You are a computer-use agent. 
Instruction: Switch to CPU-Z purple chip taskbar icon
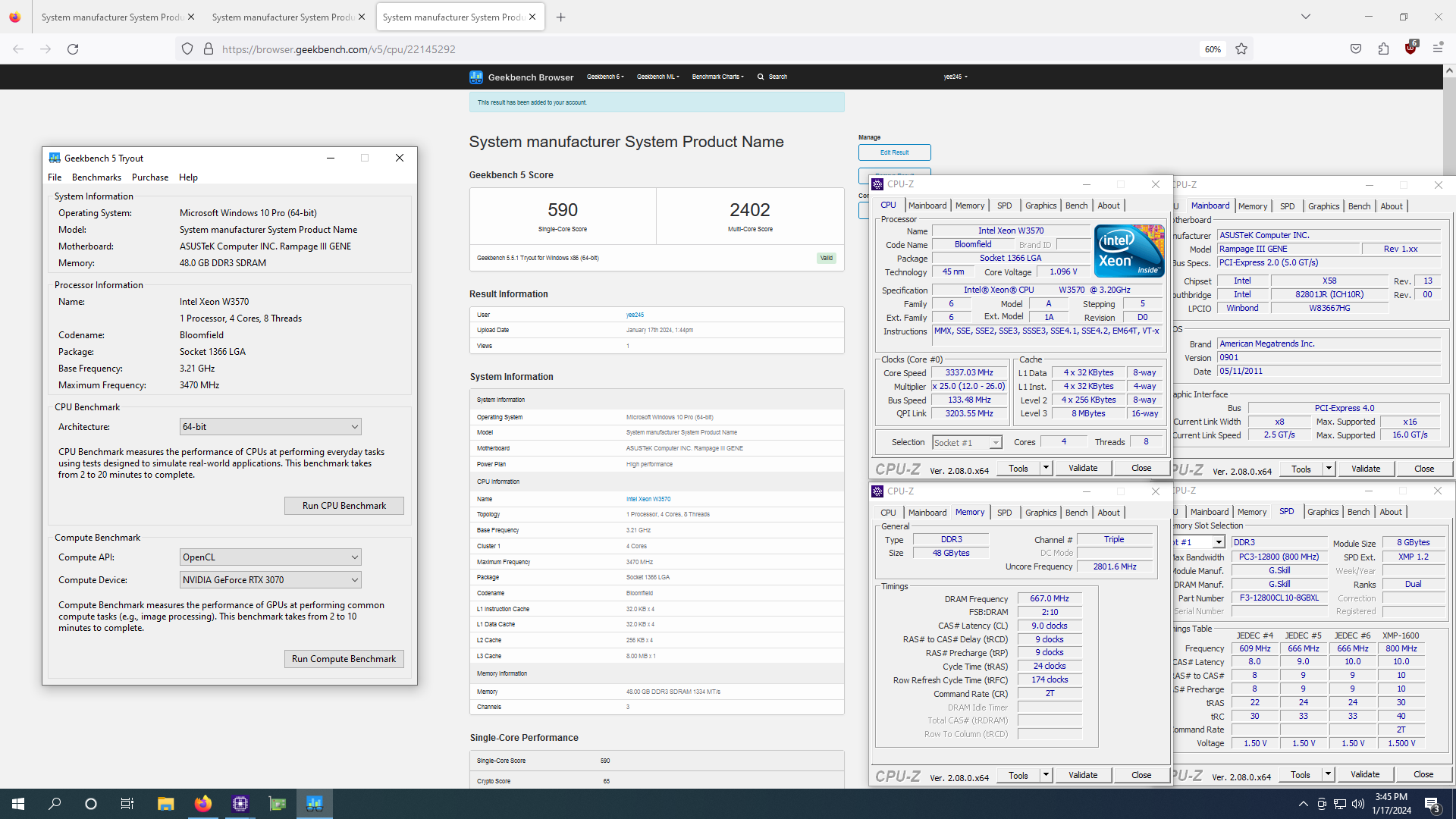point(240,804)
